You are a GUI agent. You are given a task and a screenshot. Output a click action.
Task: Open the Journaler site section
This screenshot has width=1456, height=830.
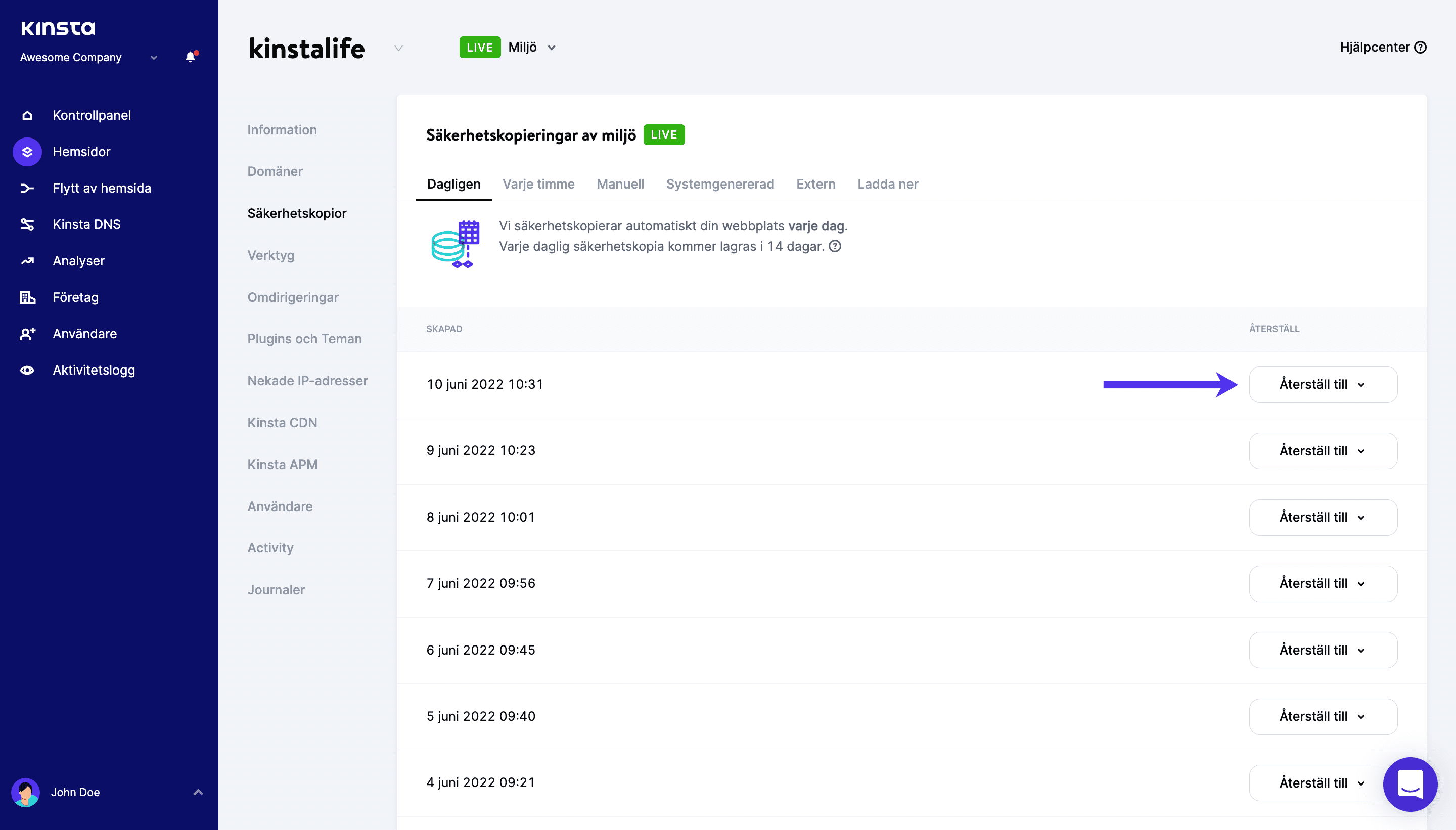(276, 590)
